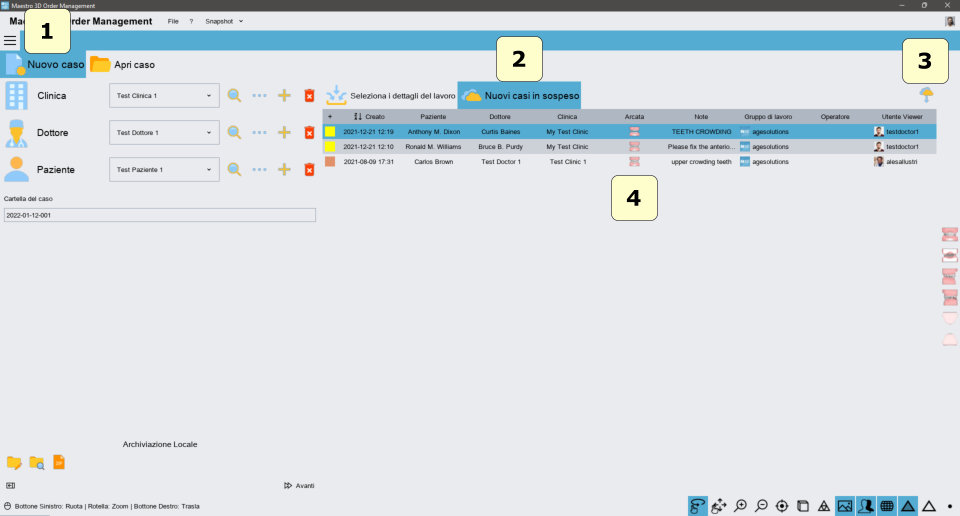Open the Snapshot dropdown menu
The width and height of the screenshot is (960, 516).
(x=224, y=21)
